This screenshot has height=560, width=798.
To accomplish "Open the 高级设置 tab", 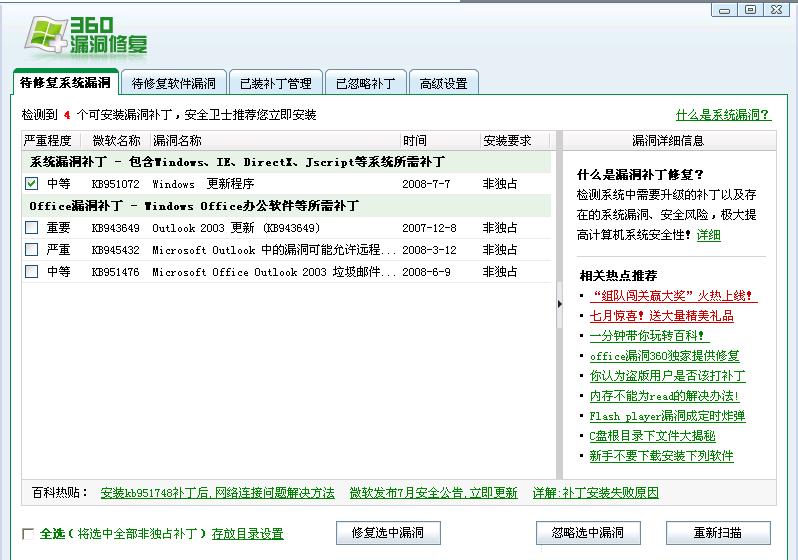I will point(443,83).
